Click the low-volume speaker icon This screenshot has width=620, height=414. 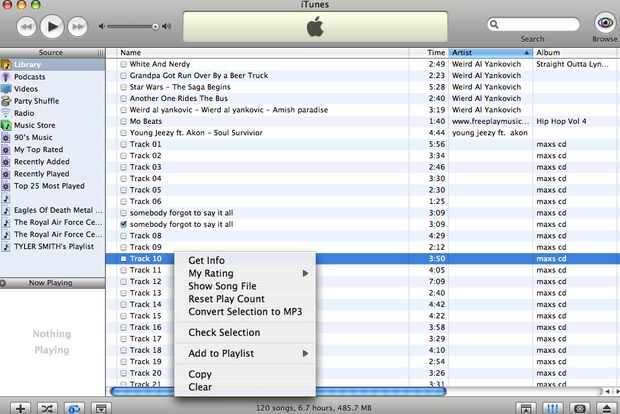[x=102, y=26]
